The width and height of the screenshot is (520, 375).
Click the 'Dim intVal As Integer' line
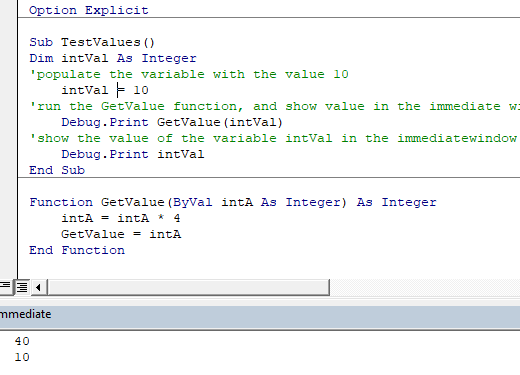(113, 58)
